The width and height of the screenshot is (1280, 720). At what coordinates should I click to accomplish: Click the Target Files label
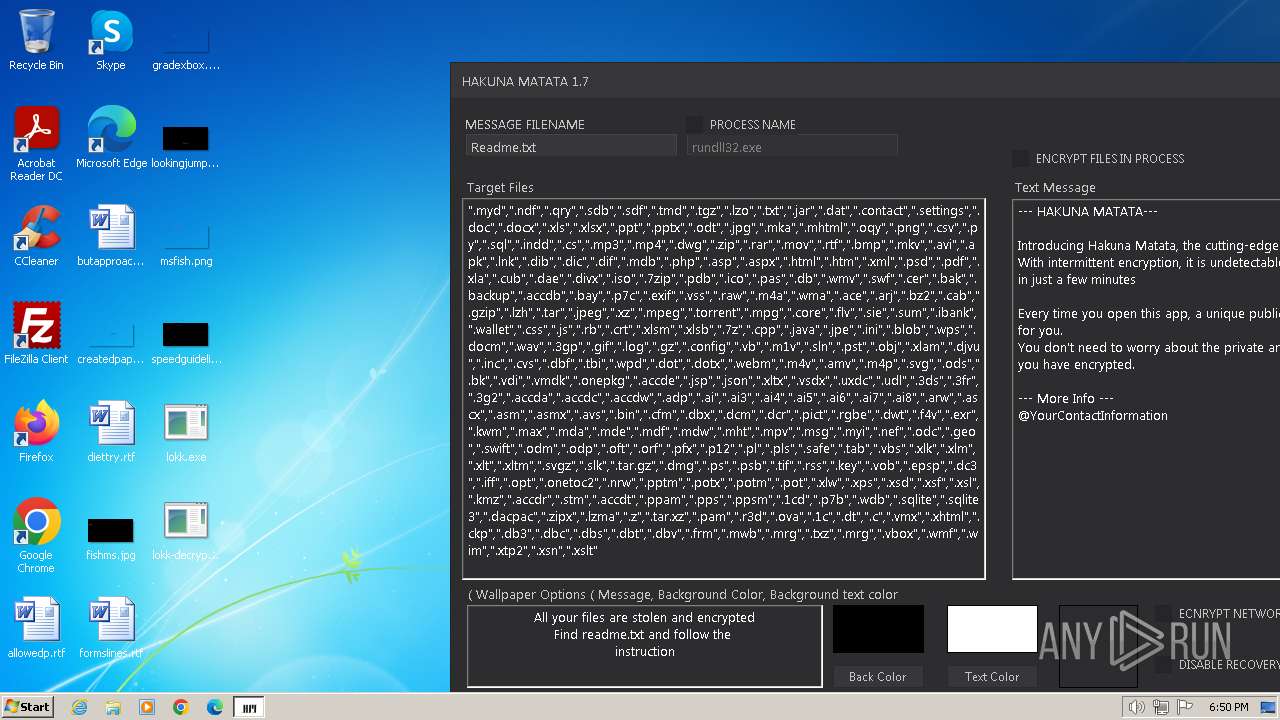500,187
